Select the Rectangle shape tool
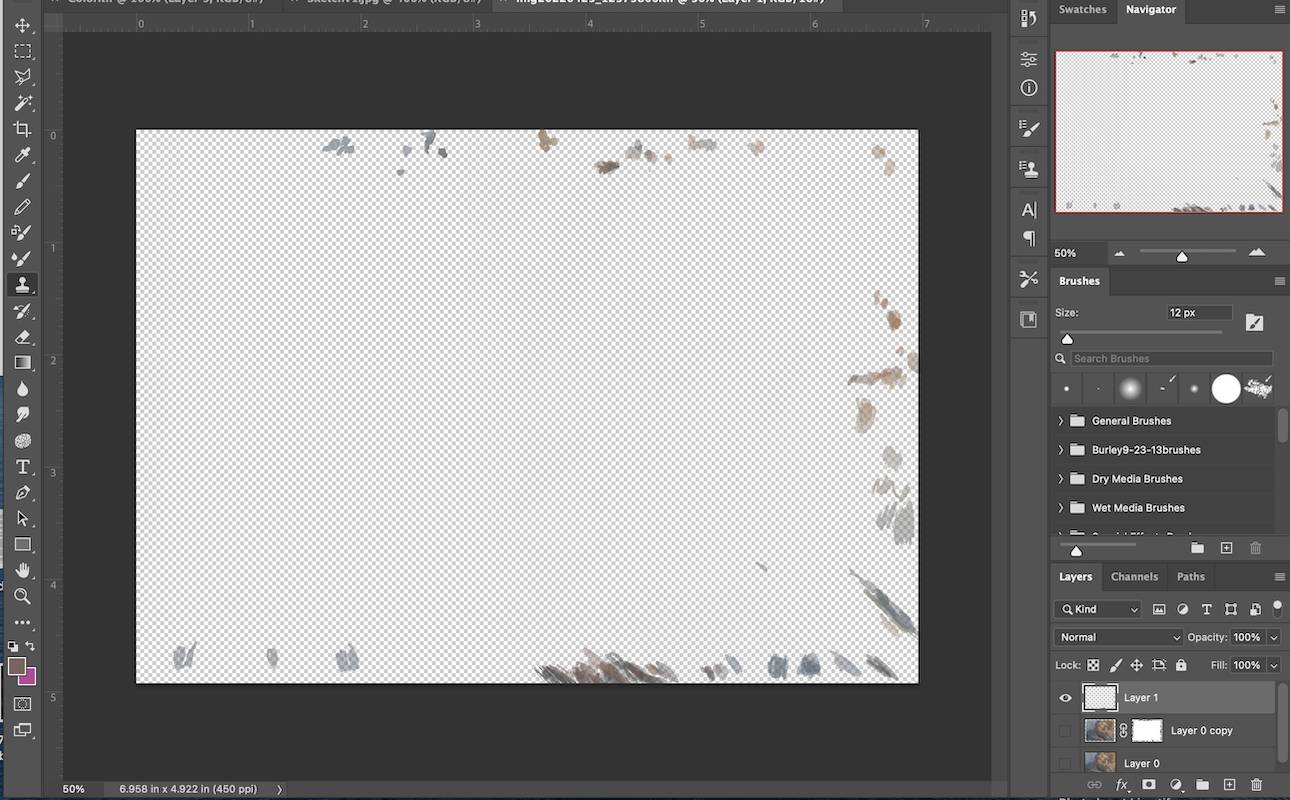The width and height of the screenshot is (1290, 800). click(x=22, y=545)
